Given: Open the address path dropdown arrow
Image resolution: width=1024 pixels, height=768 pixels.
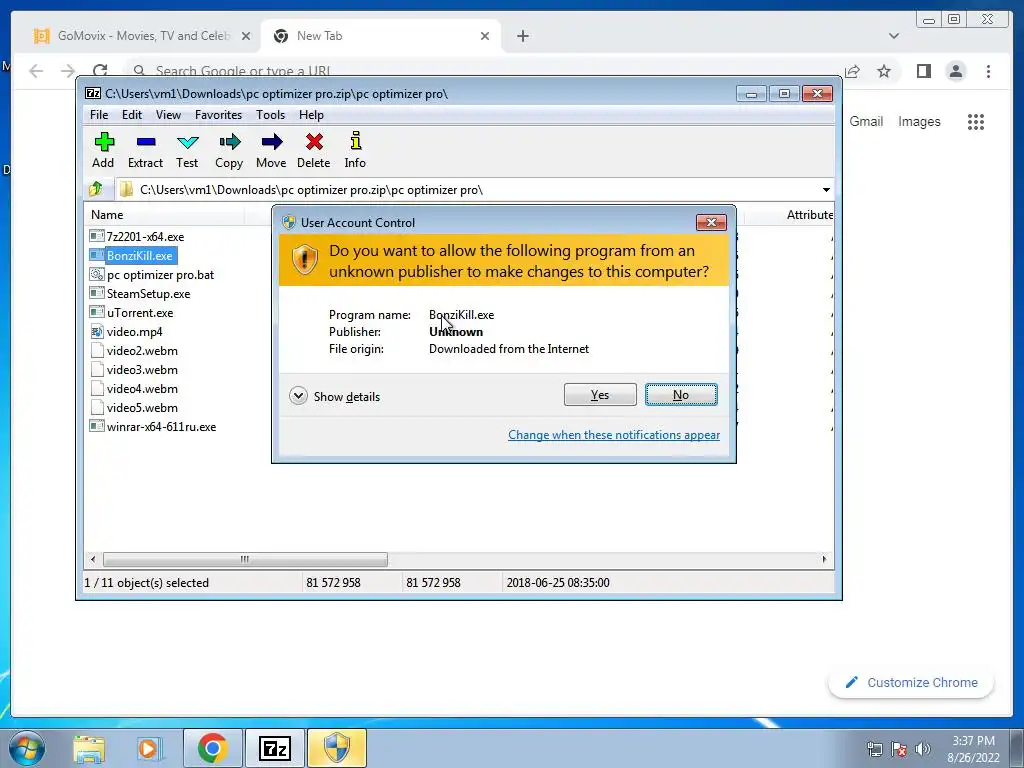Looking at the screenshot, I should pos(826,189).
